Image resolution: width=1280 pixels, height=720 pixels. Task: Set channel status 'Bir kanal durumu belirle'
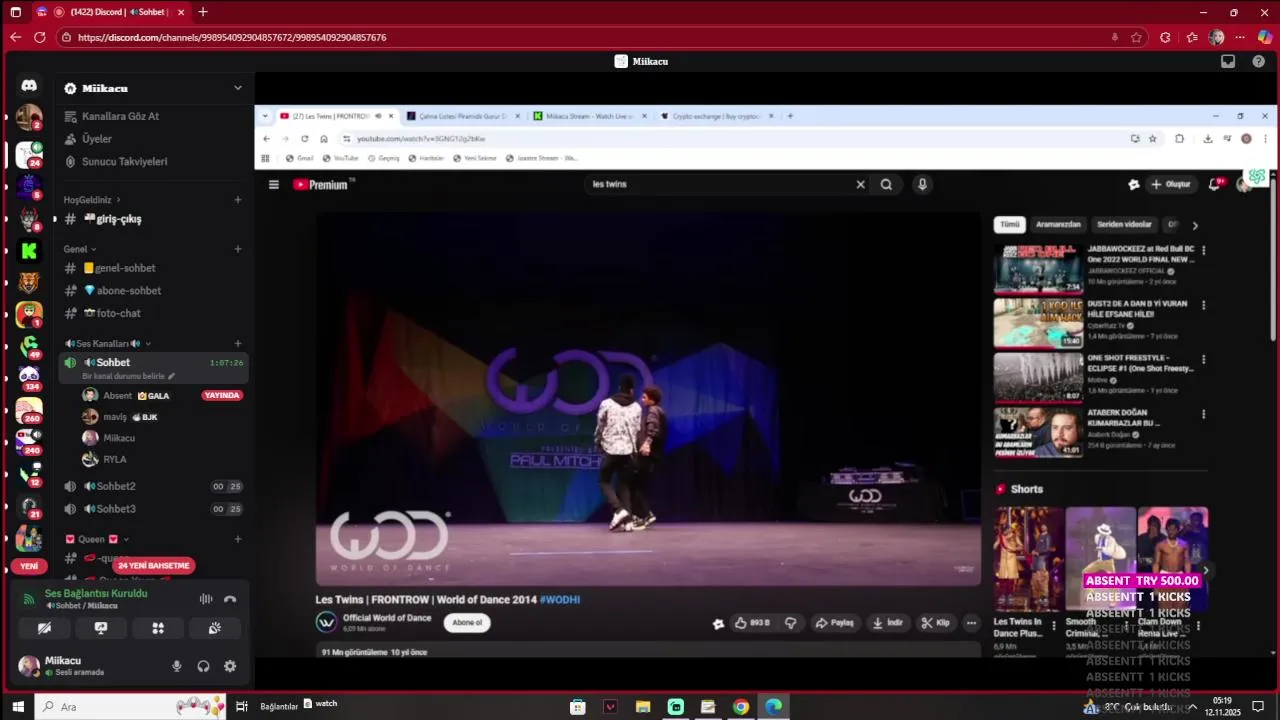coord(128,376)
